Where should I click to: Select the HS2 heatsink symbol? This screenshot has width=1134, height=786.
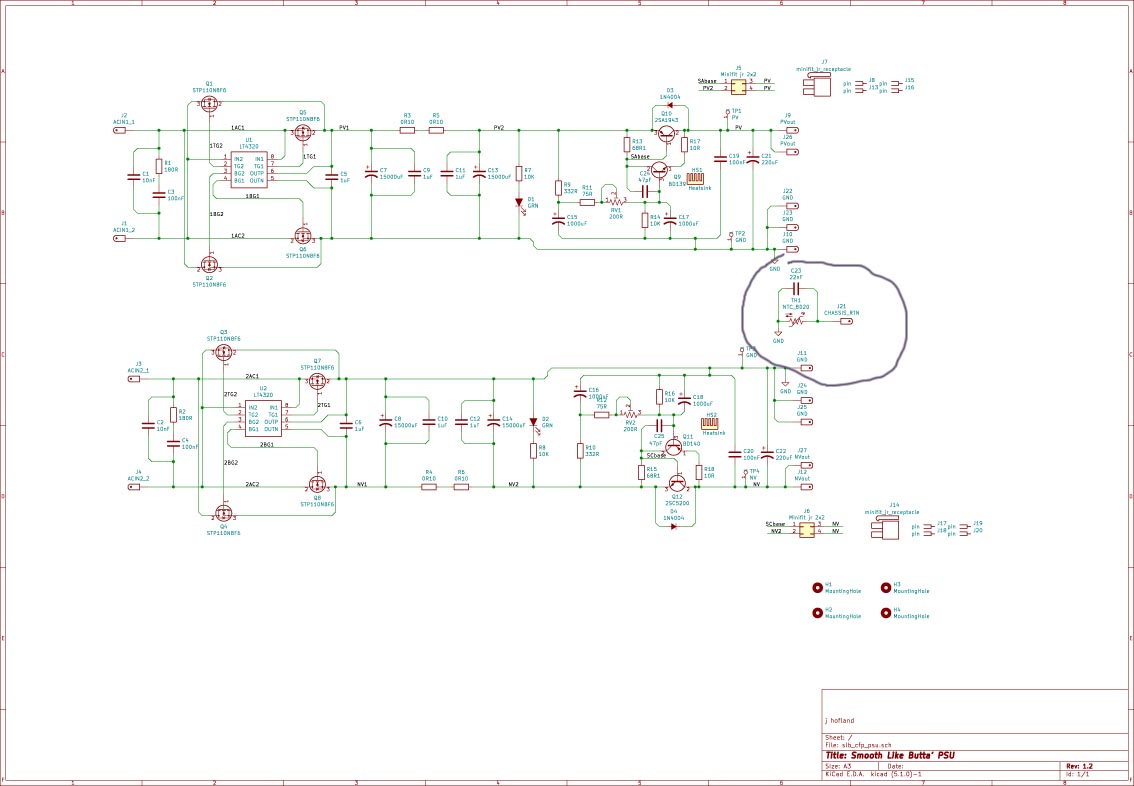tap(711, 424)
